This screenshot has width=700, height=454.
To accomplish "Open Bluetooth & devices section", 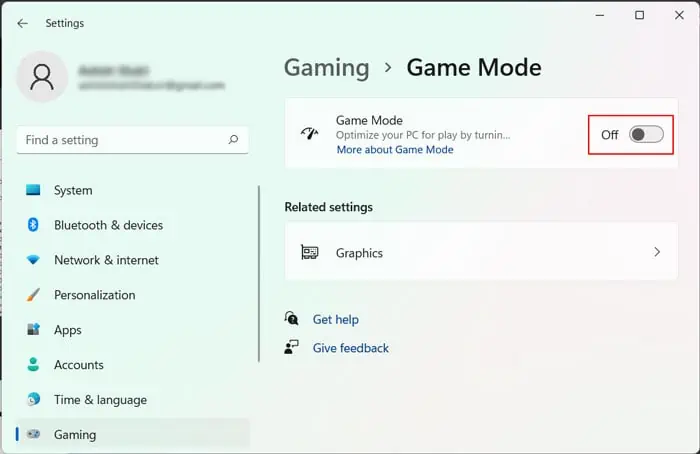I will click(133, 225).
